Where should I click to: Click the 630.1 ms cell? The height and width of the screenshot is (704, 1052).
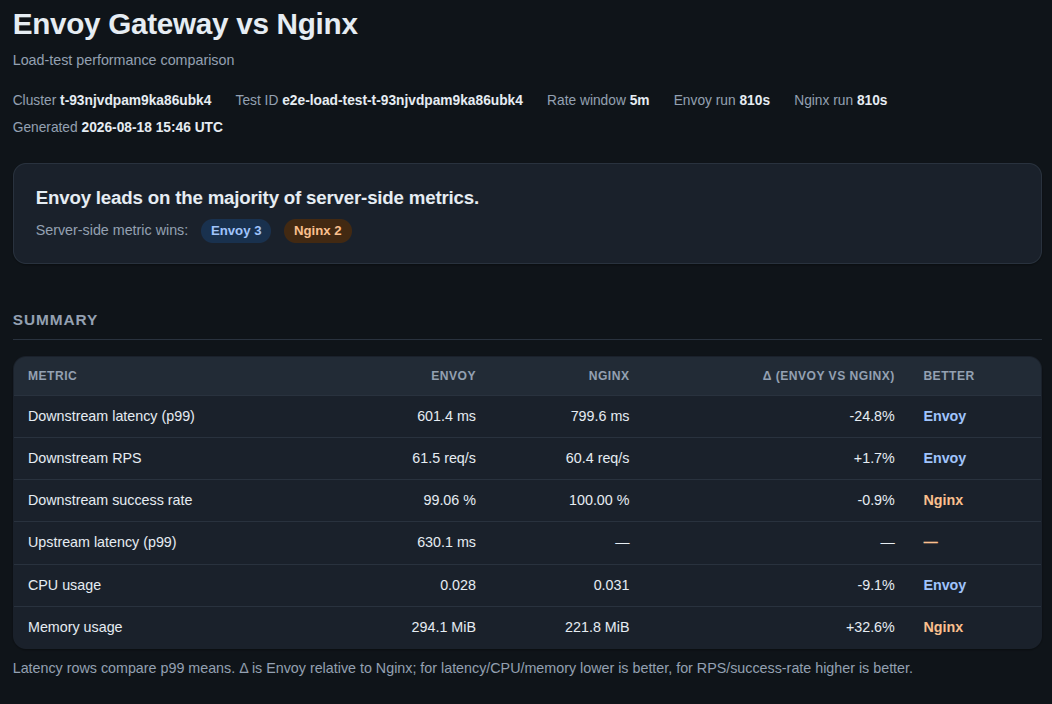447,542
